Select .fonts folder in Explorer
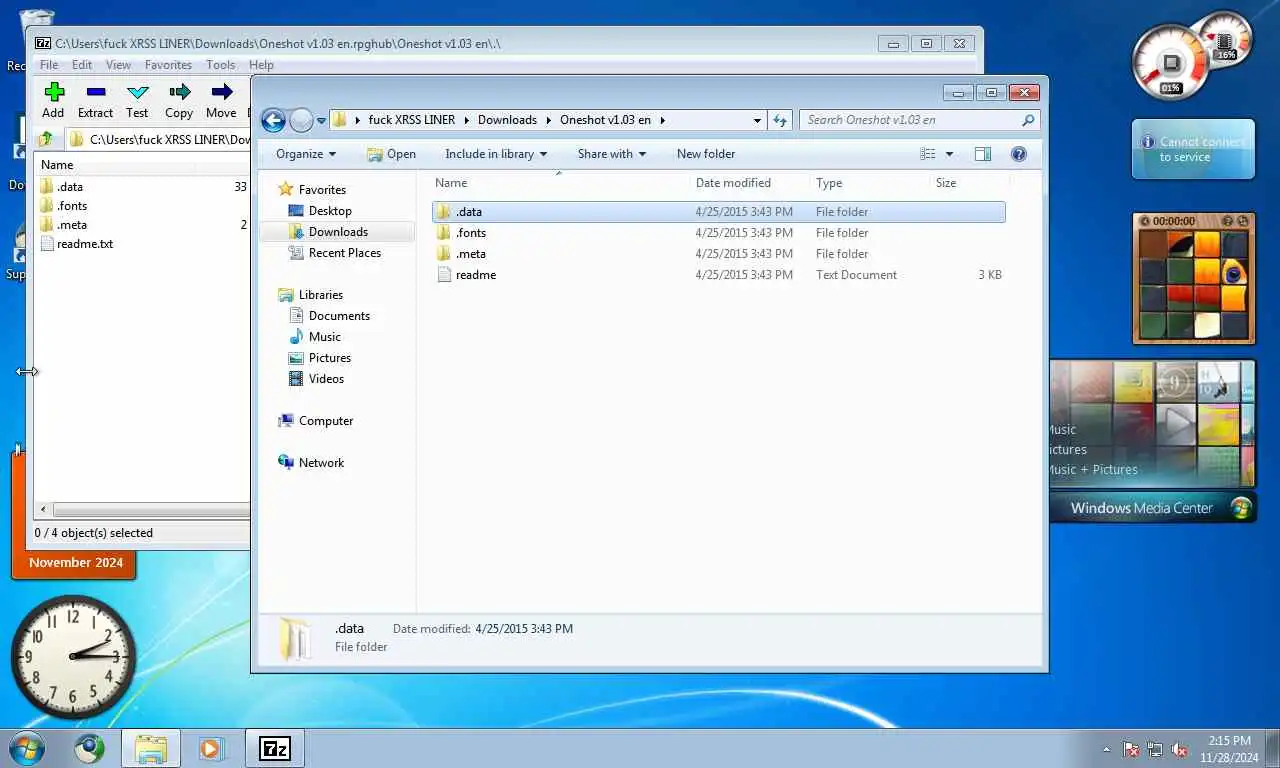 719,233
